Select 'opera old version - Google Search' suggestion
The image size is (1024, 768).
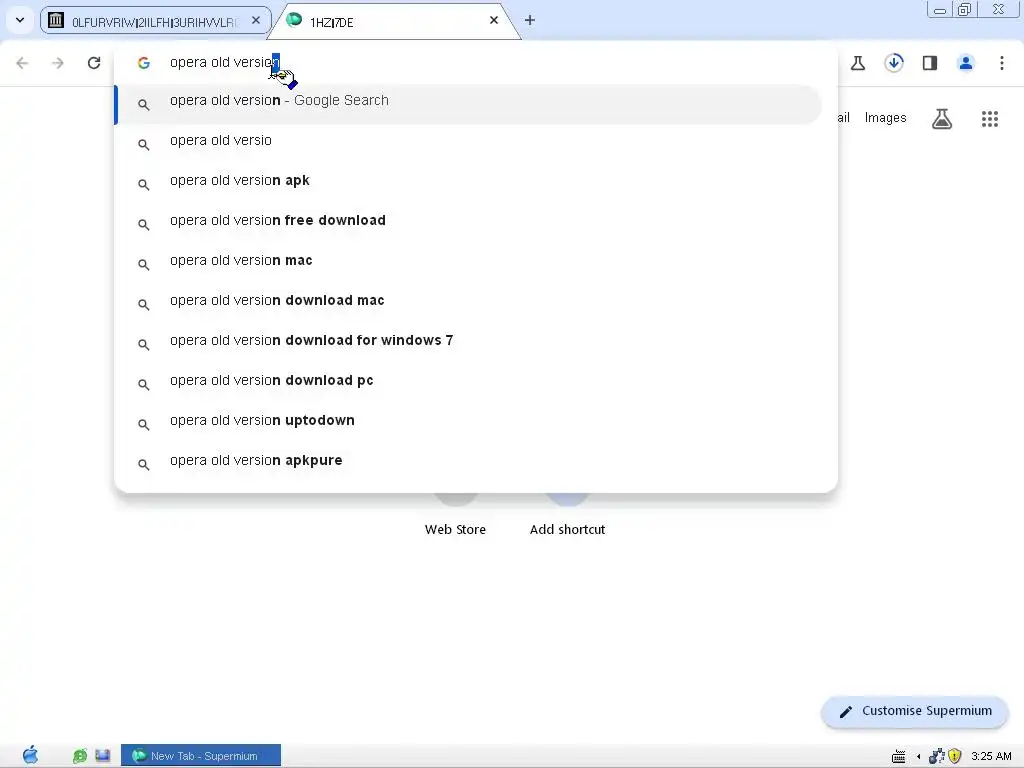468,104
